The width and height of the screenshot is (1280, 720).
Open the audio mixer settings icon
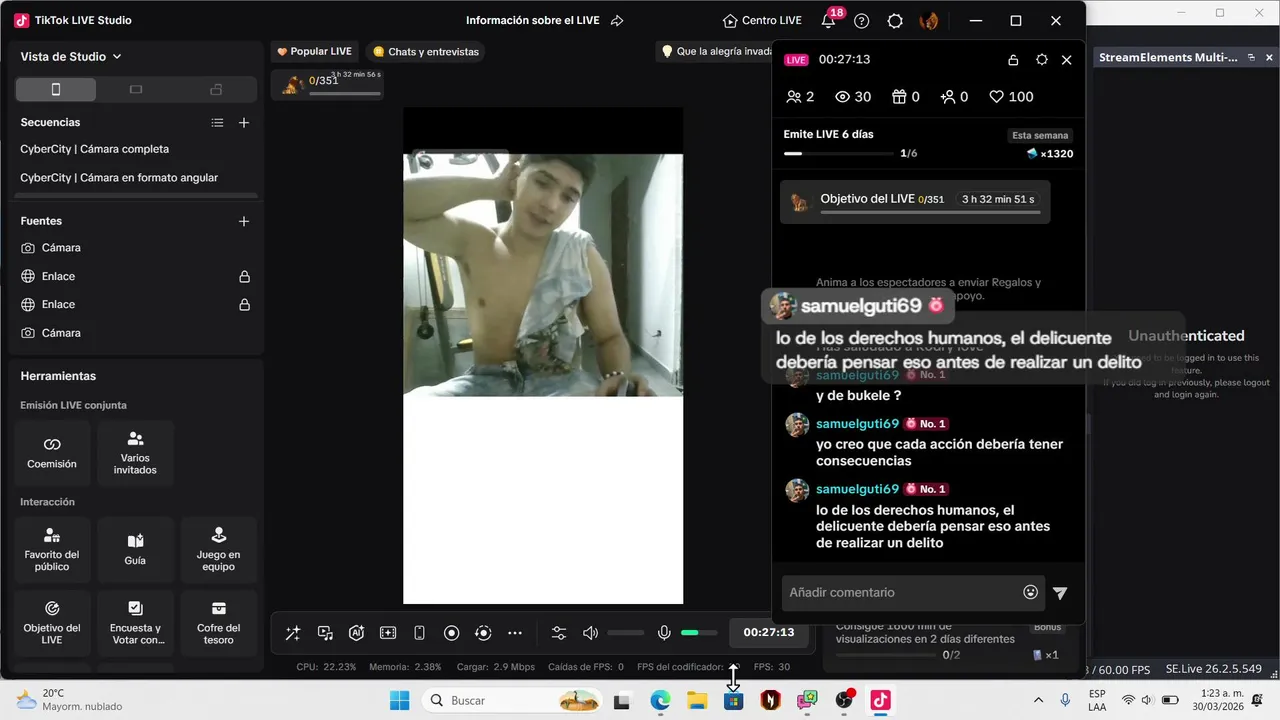[559, 633]
